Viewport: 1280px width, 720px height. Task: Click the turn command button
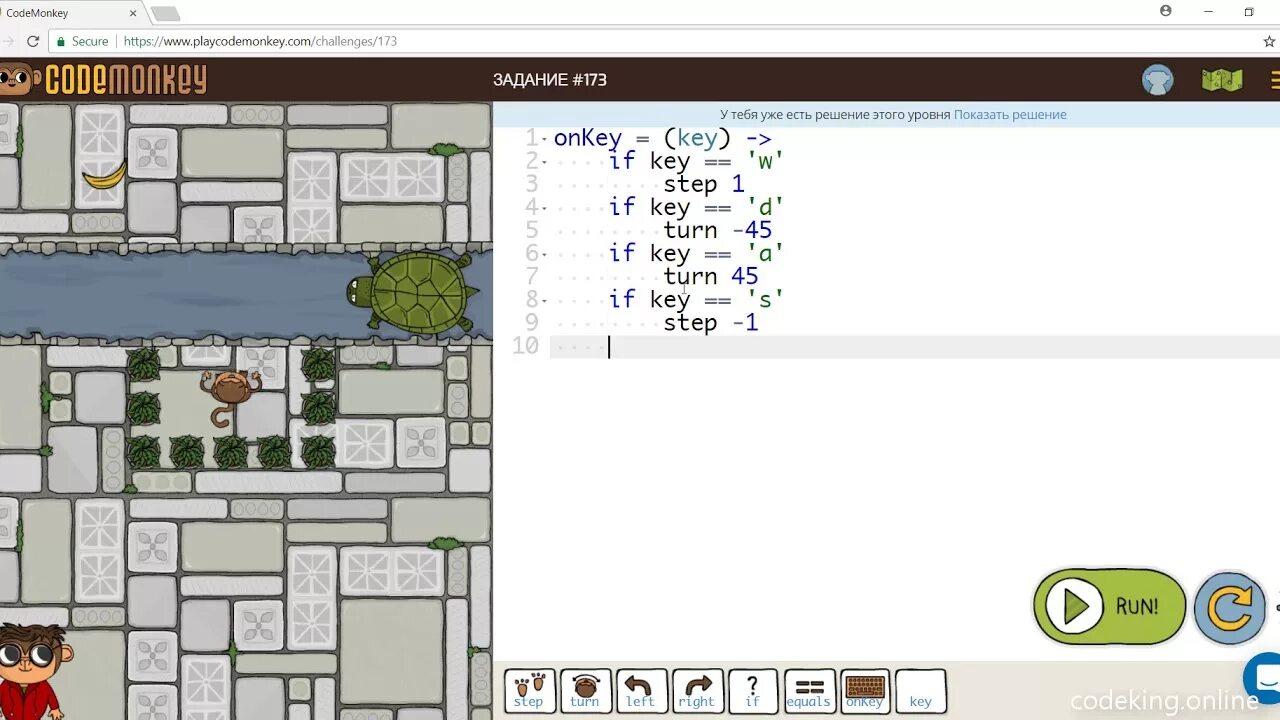(x=585, y=691)
